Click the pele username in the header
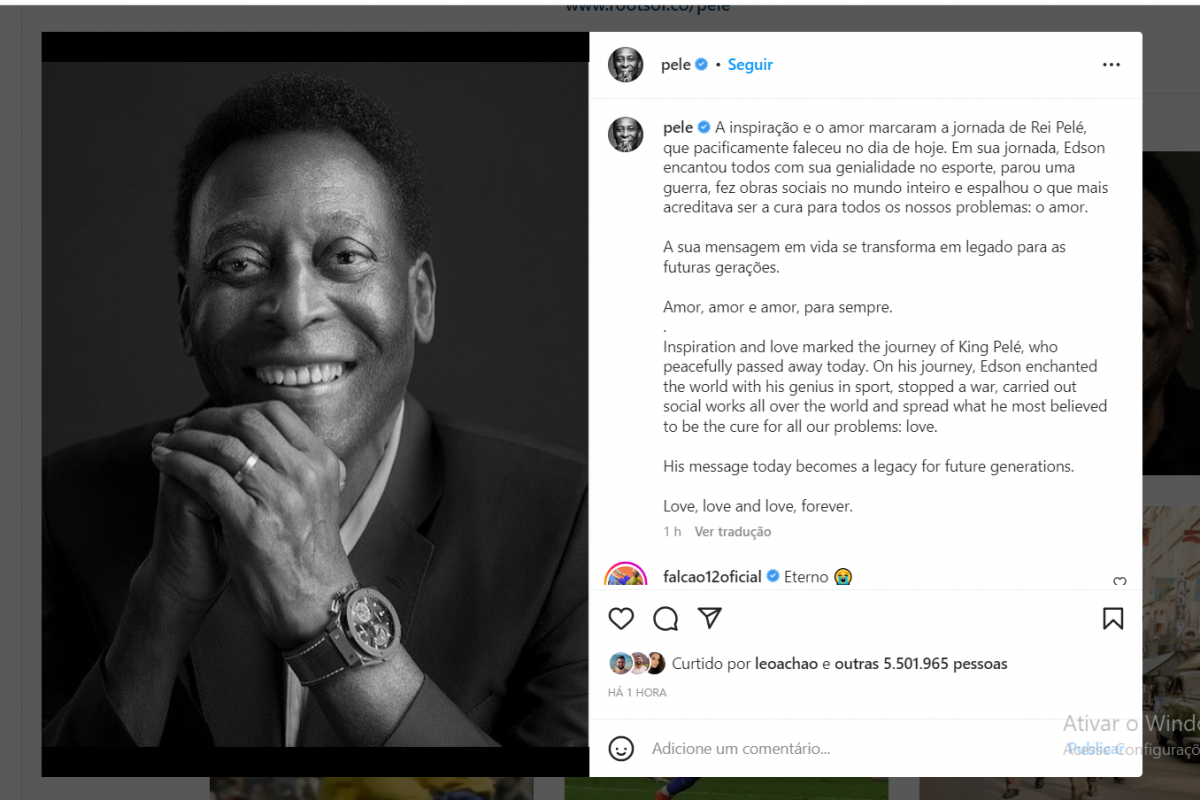 676,65
